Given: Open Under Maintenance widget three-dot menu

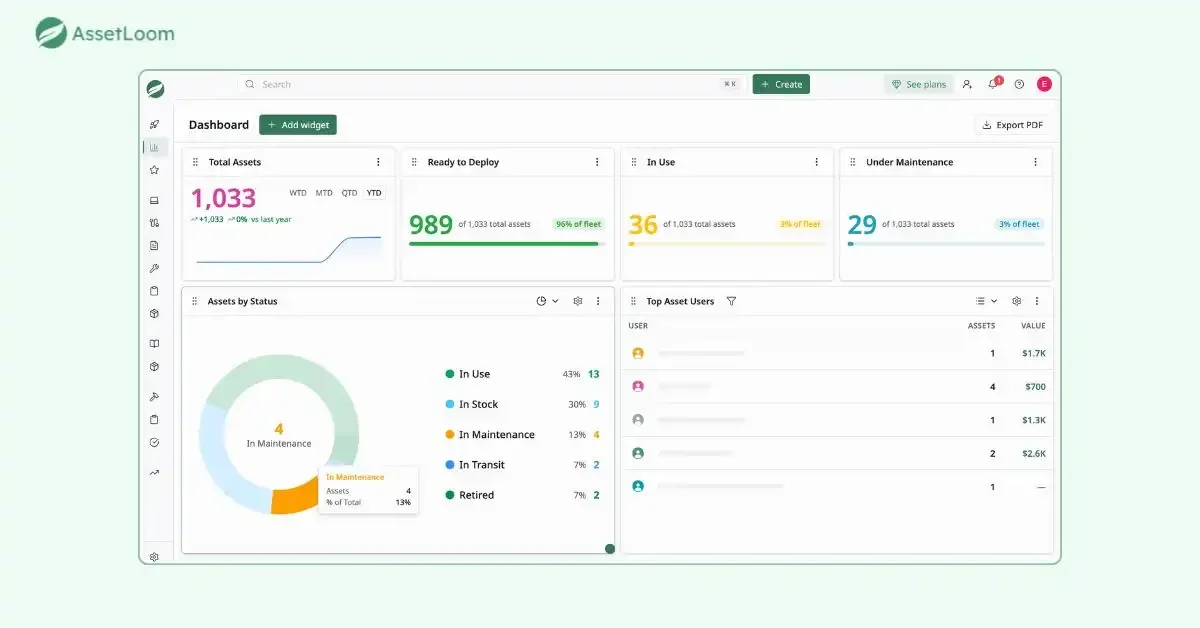Looking at the screenshot, I should [1035, 162].
